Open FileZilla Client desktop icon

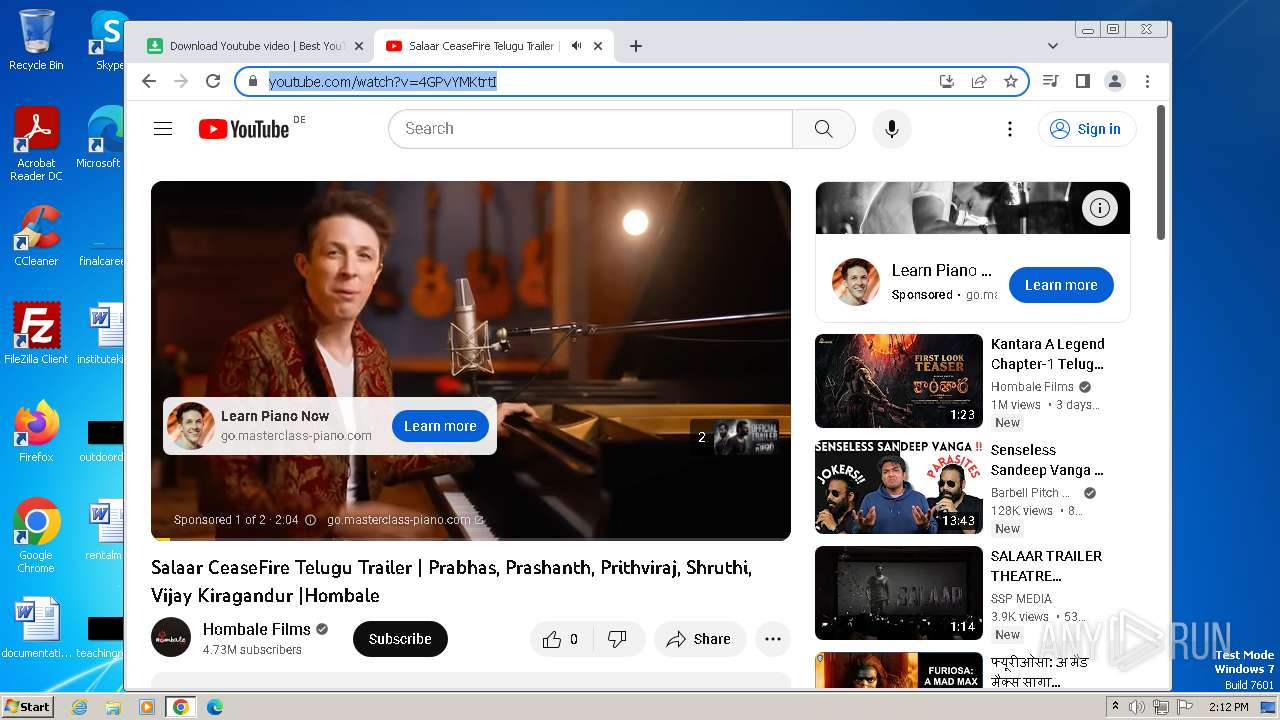[36, 334]
